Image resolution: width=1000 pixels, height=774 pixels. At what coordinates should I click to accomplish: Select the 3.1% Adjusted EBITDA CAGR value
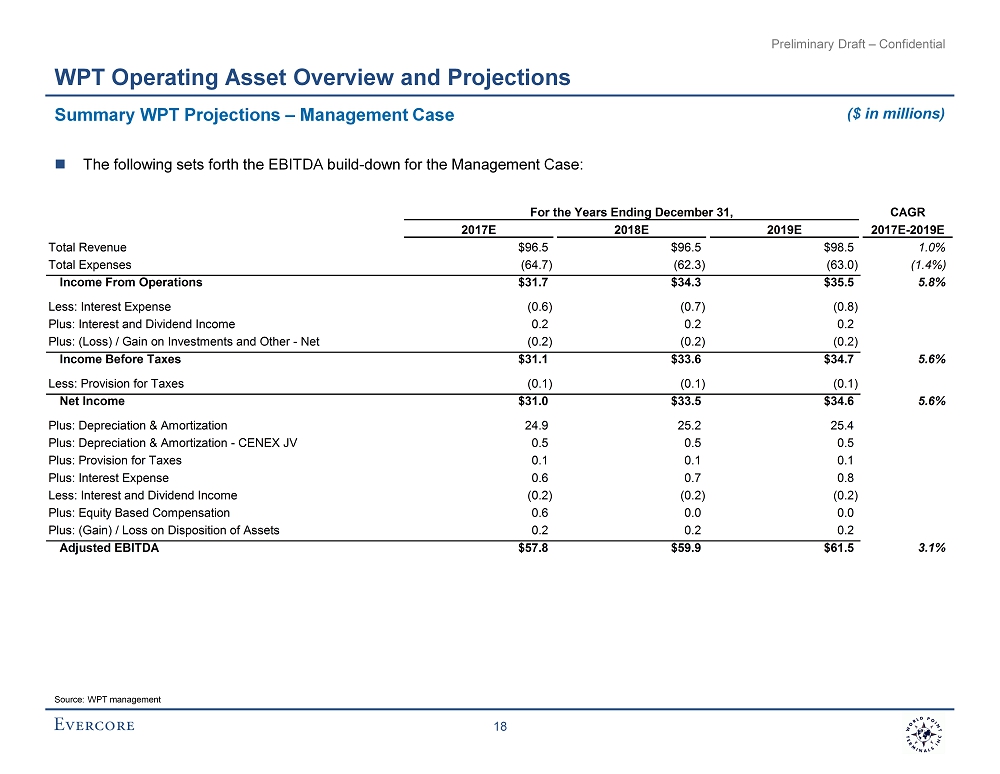pos(932,548)
